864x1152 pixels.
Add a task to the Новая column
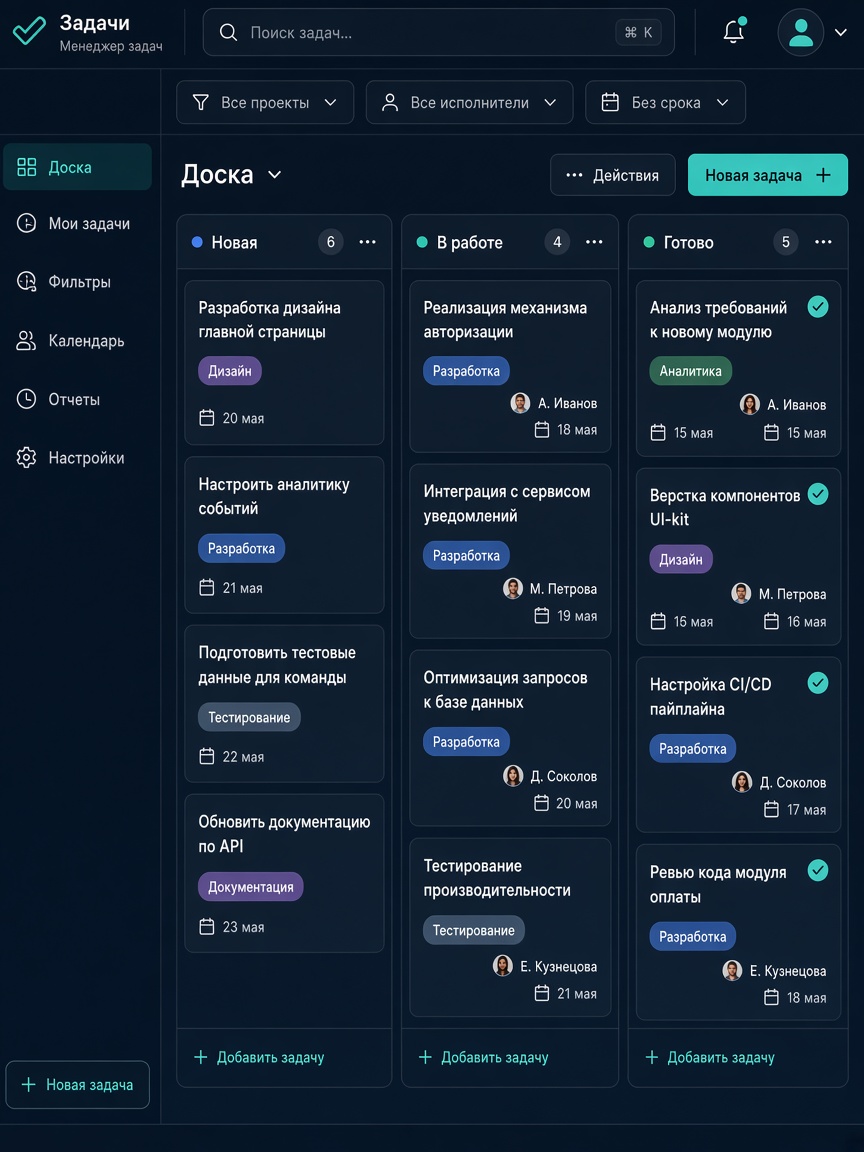259,1057
